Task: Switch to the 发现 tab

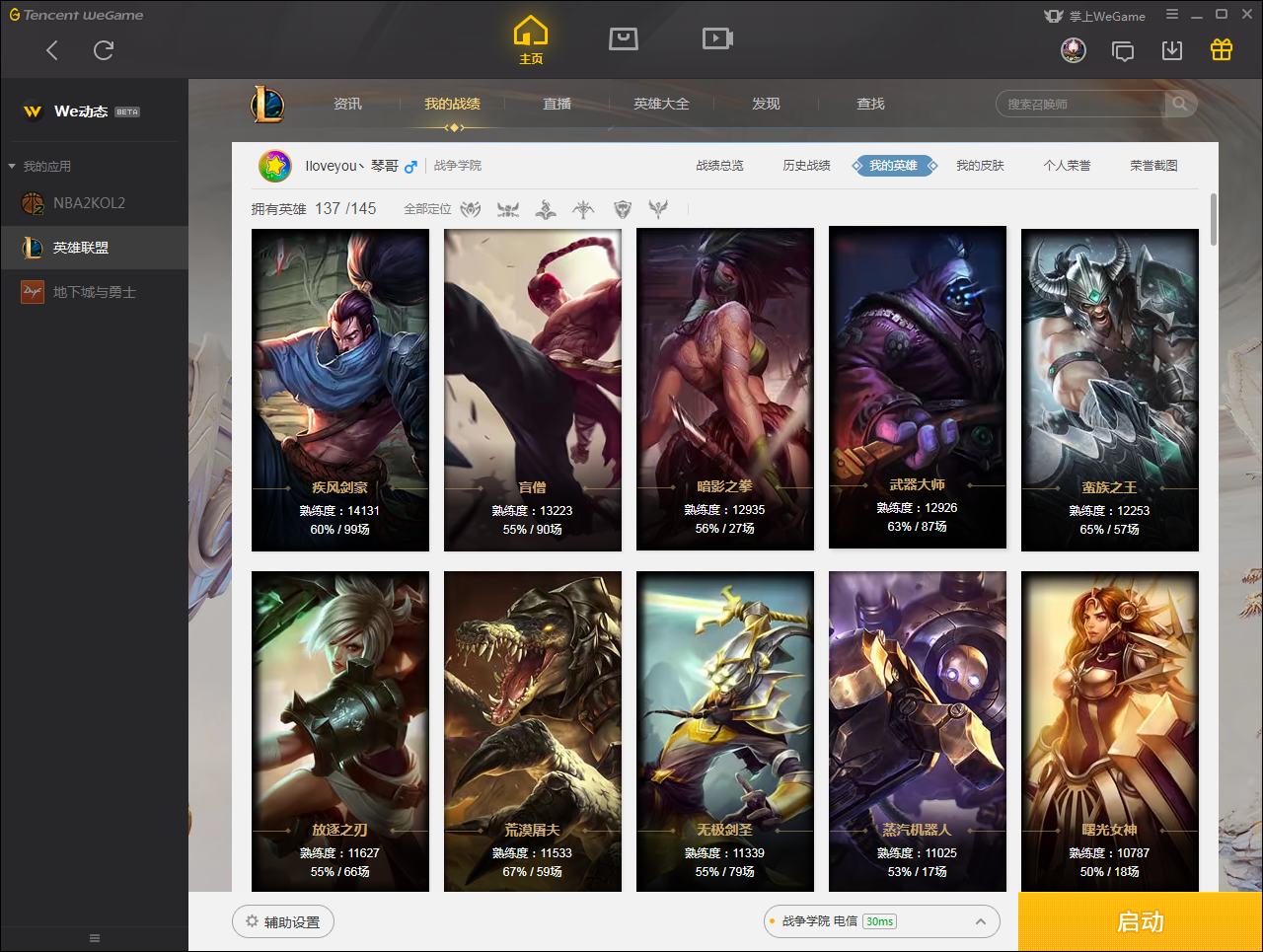Action: pos(766,104)
